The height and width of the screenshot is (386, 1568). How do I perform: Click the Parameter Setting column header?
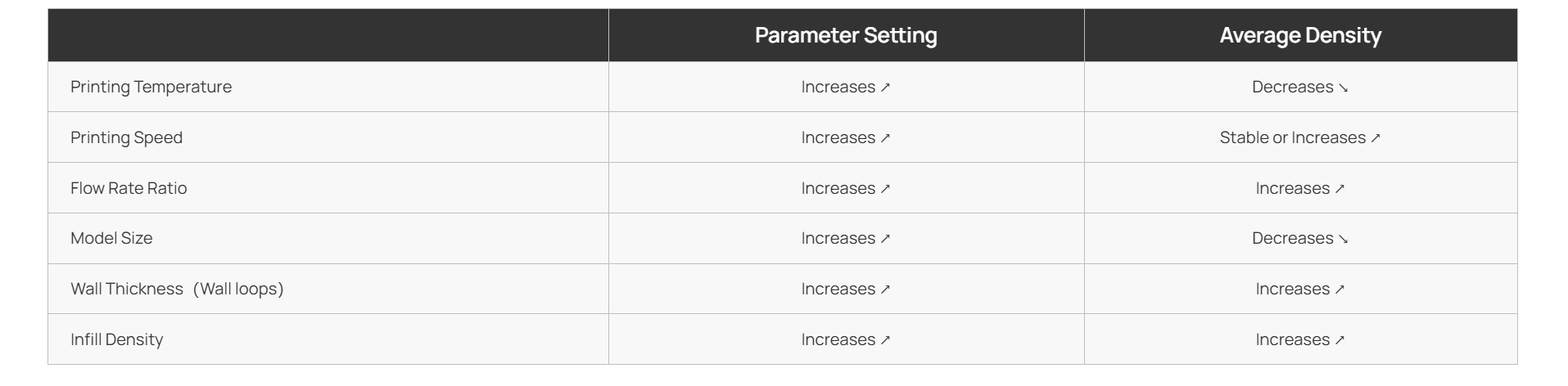pos(846,35)
